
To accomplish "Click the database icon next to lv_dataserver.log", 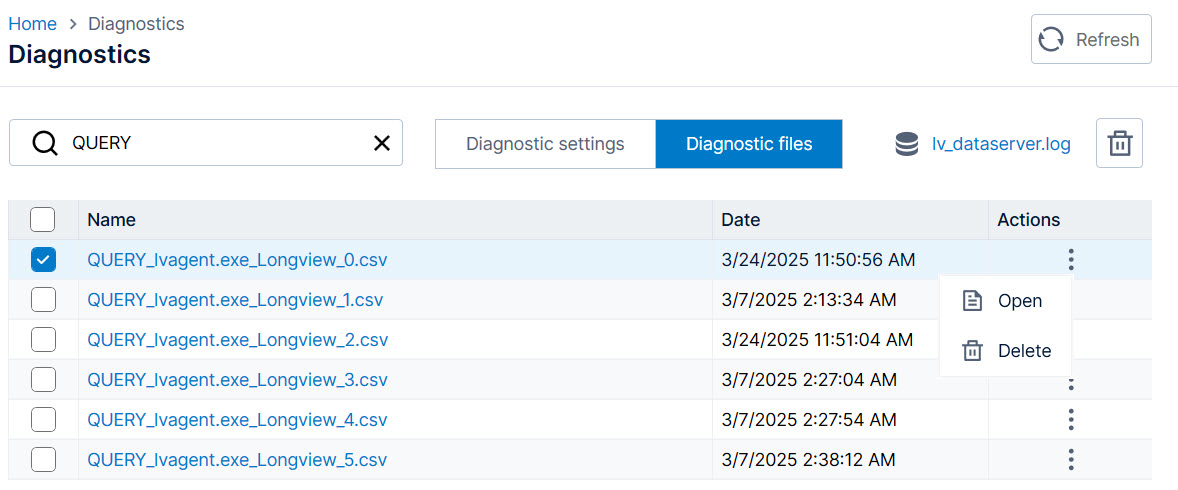I will pos(907,144).
